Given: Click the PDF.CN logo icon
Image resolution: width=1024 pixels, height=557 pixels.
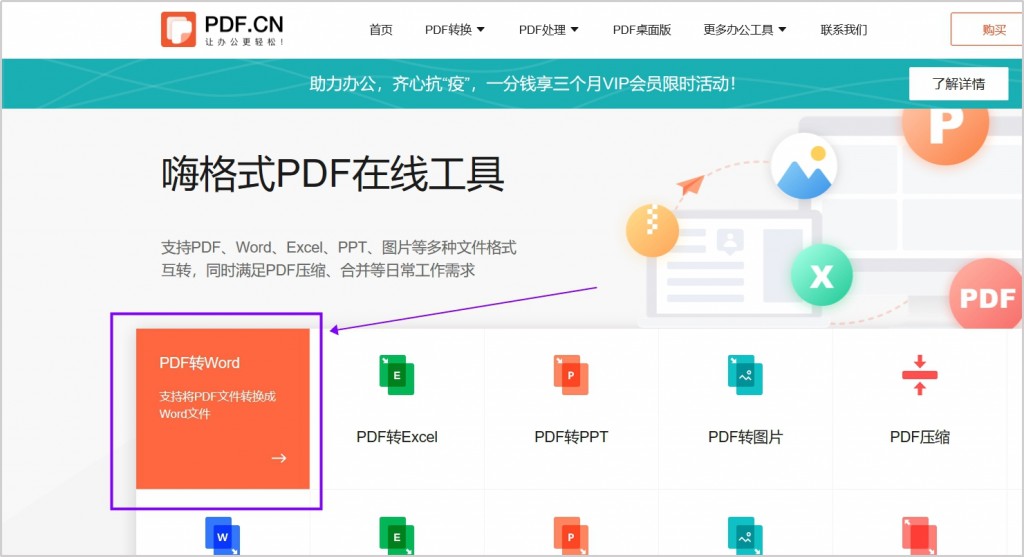Looking at the screenshot, I should point(178,29).
